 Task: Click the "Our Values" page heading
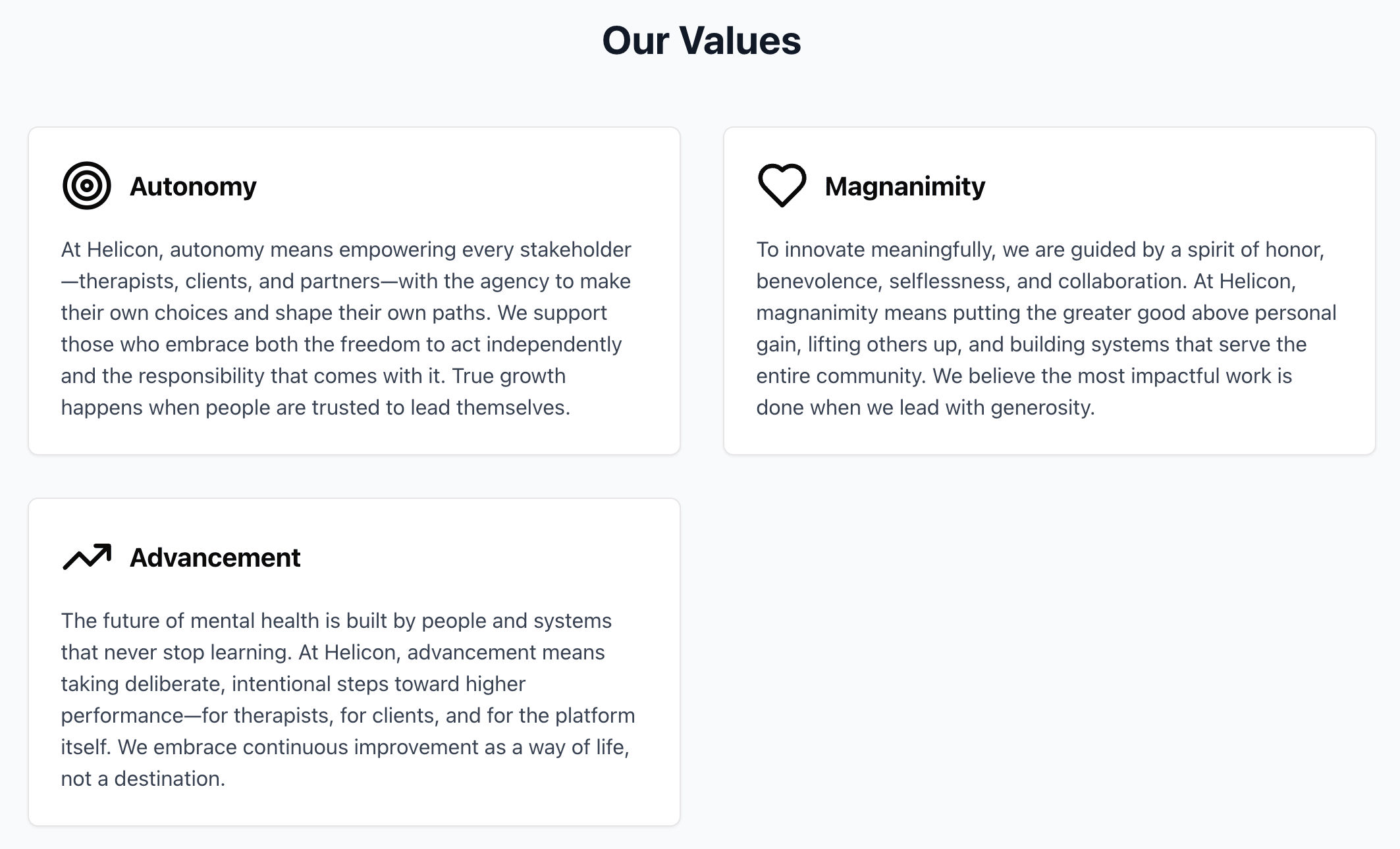(701, 40)
